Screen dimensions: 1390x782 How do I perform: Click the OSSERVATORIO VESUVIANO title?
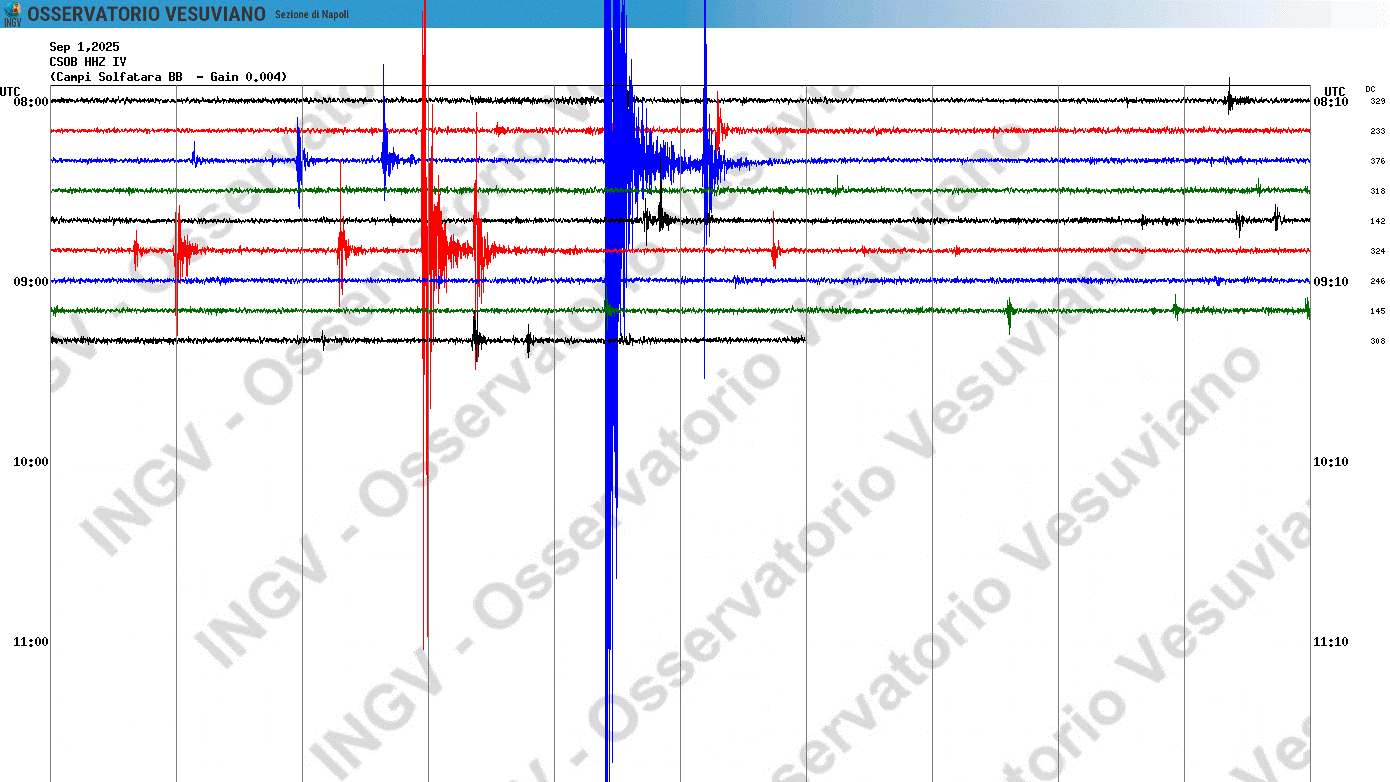[x=146, y=14]
